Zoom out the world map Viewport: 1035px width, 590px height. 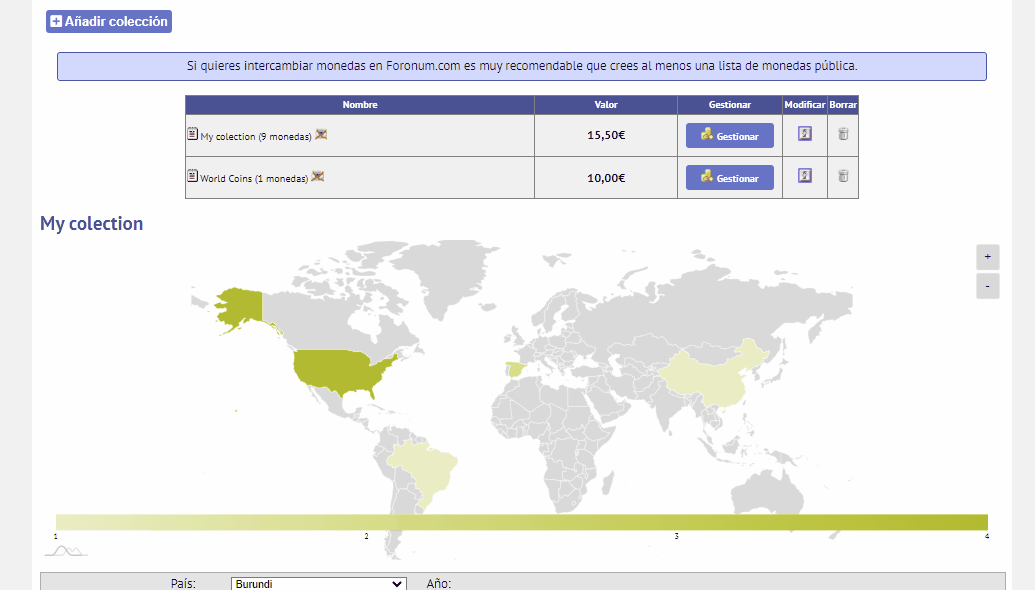point(987,286)
